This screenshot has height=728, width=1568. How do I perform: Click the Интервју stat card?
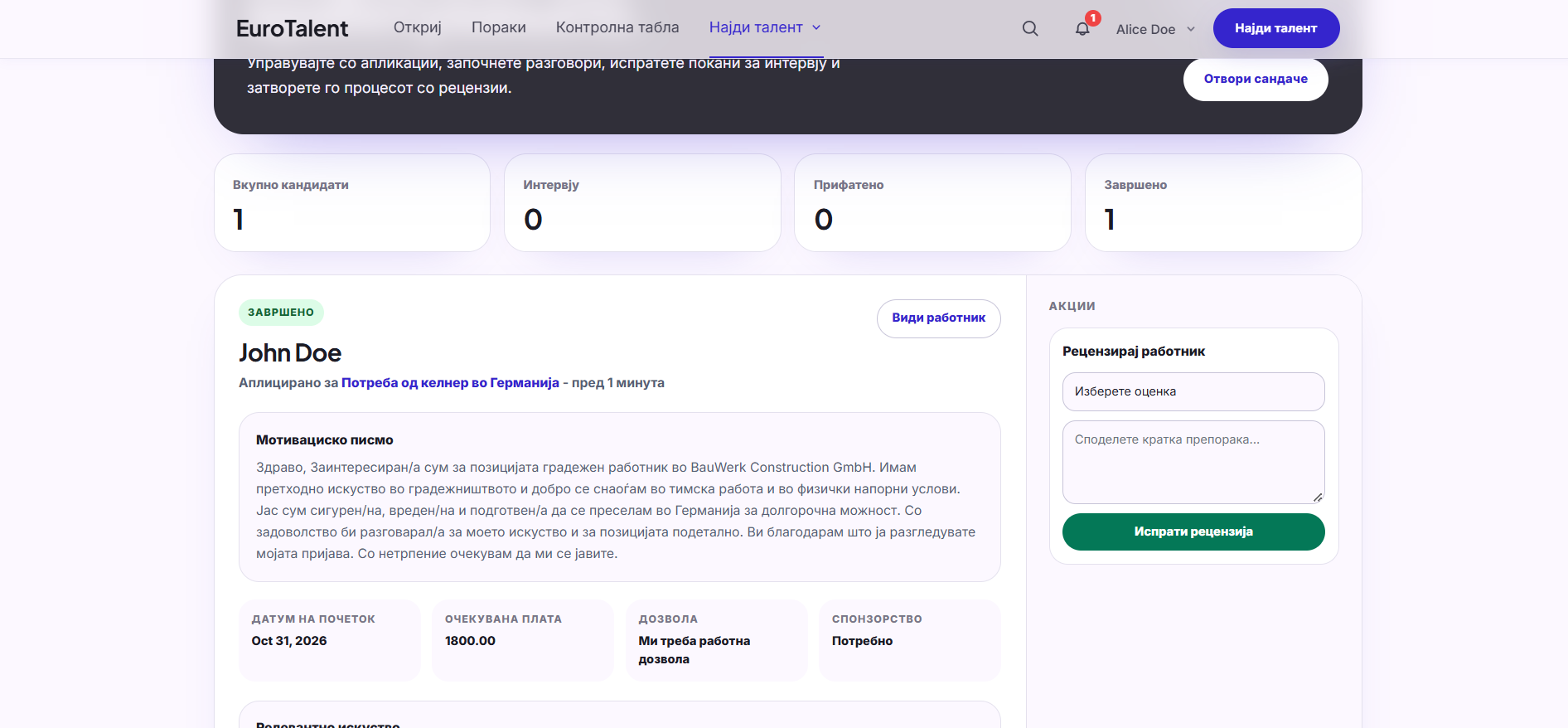pos(642,202)
